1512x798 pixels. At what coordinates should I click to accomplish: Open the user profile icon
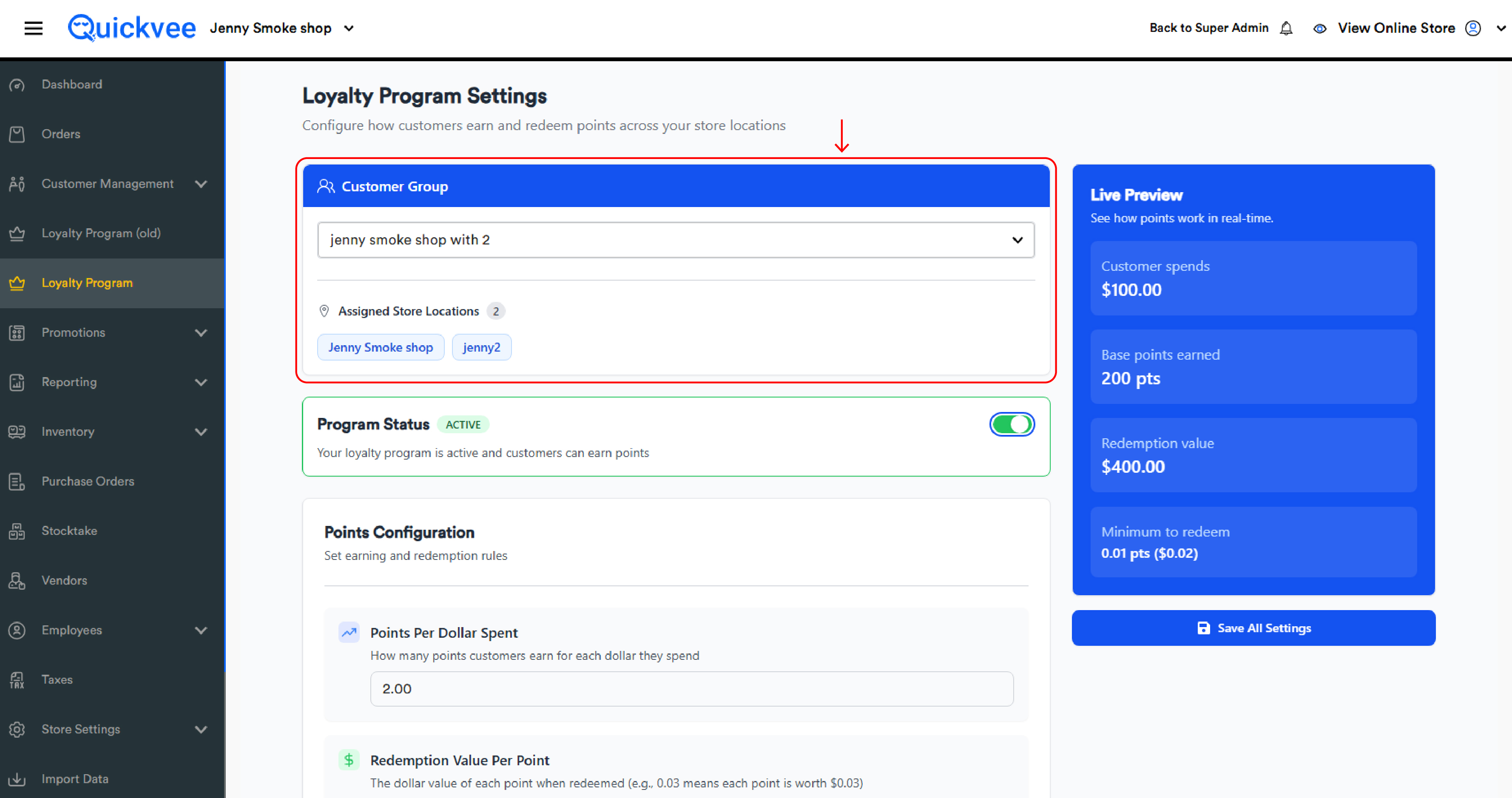click(1473, 28)
